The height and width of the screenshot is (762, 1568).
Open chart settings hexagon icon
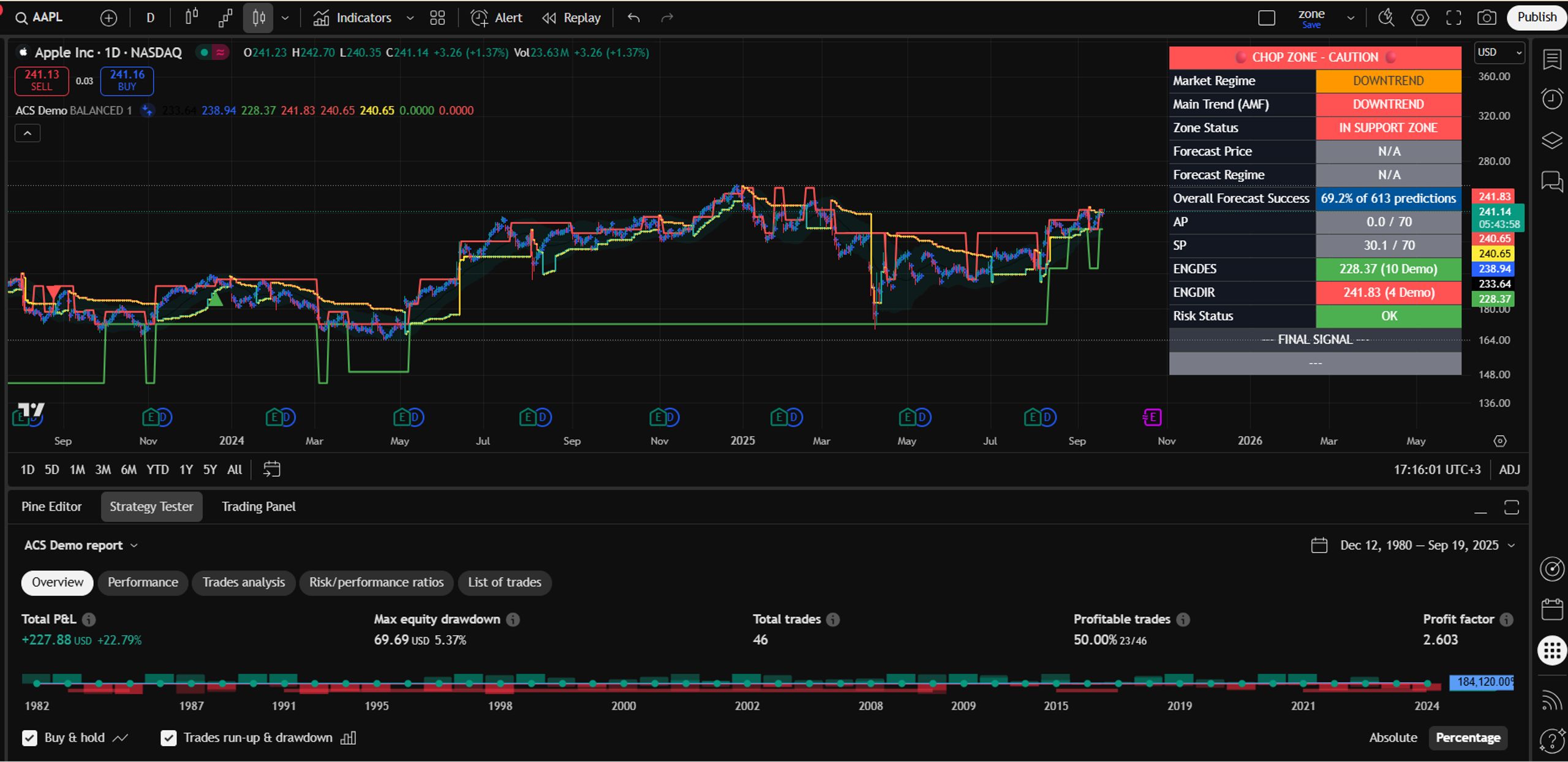click(1420, 18)
